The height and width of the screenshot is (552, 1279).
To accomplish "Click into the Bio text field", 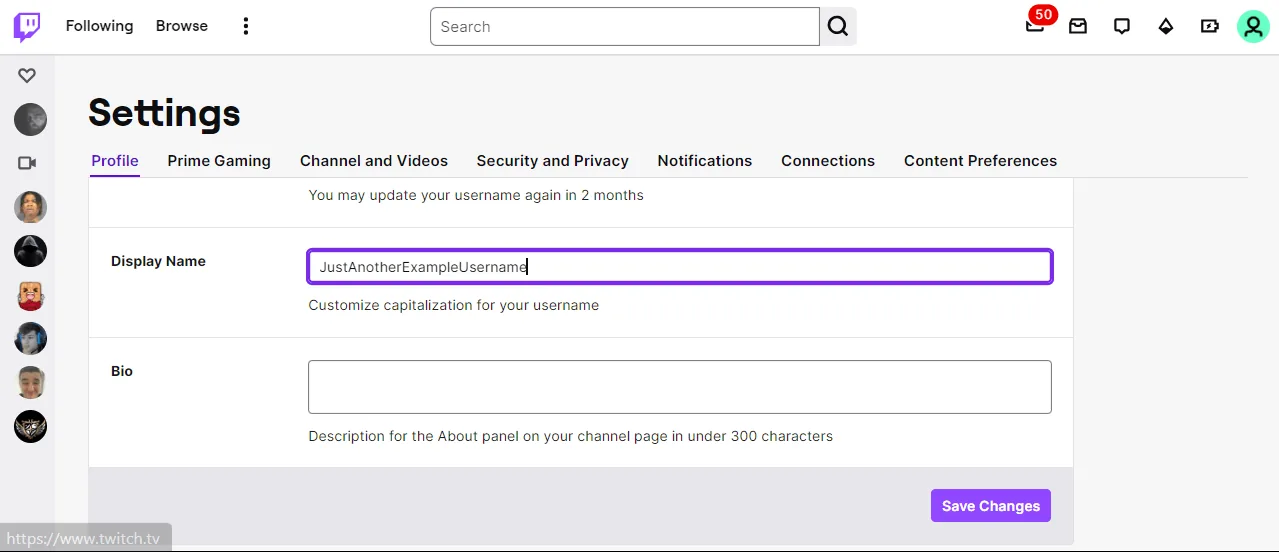I will [679, 387].
